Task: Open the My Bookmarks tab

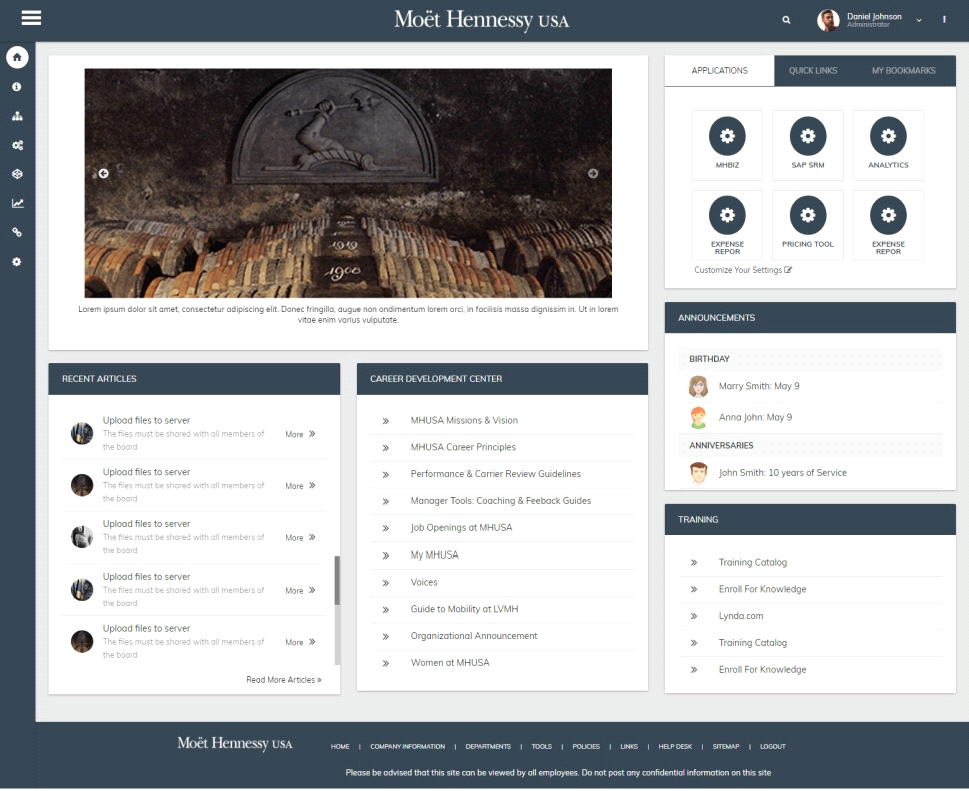Action: coord(903,70)
